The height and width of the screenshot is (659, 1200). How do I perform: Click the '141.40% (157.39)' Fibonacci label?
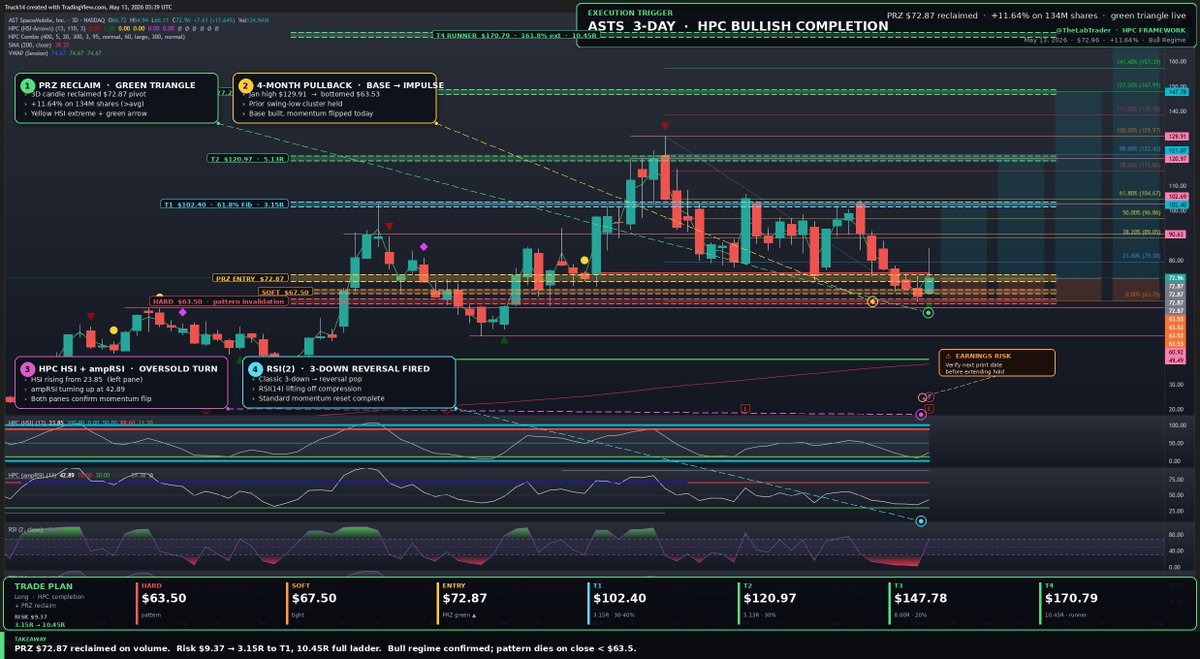point(1138,62)
